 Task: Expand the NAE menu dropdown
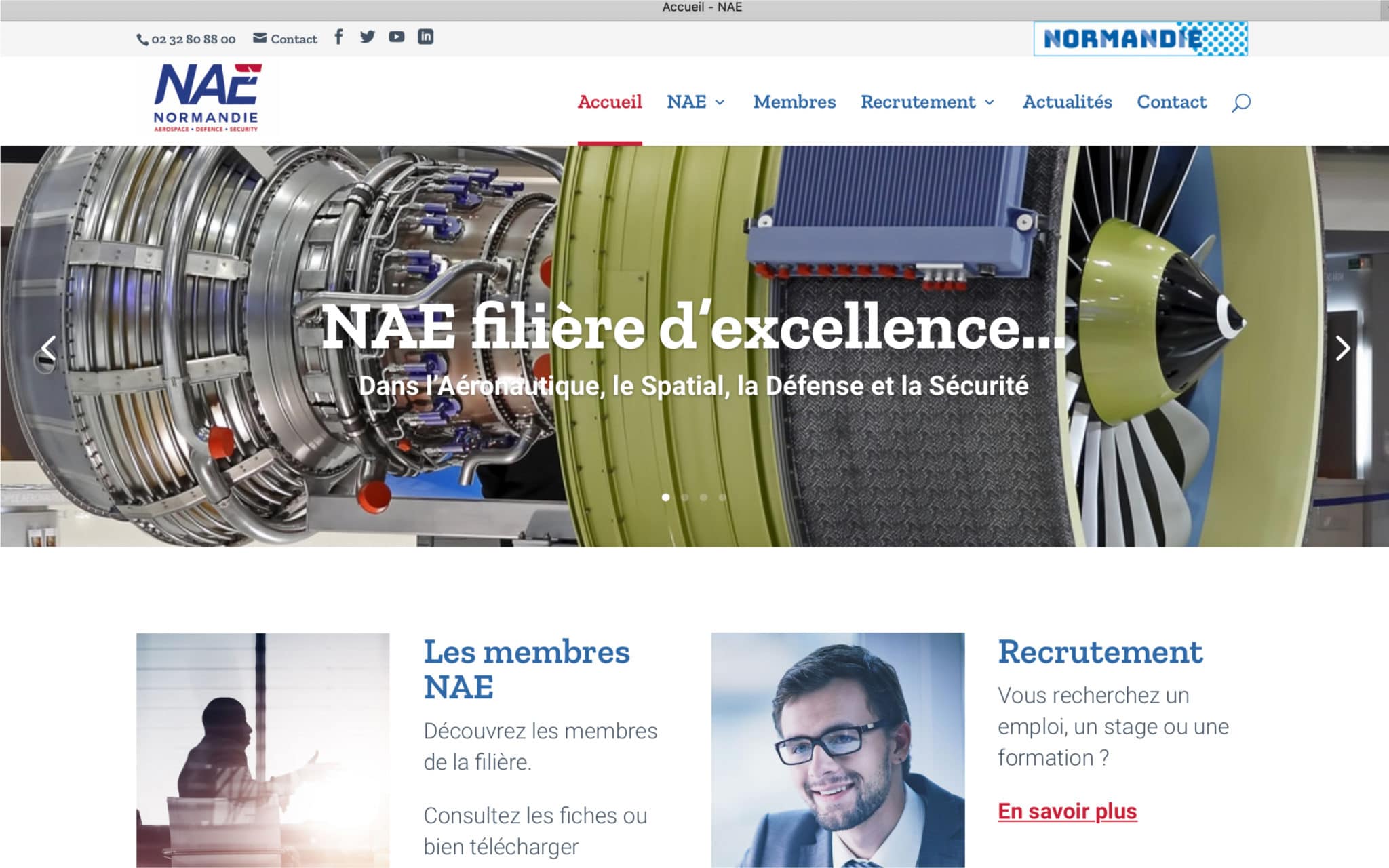[x=696, y=102]
